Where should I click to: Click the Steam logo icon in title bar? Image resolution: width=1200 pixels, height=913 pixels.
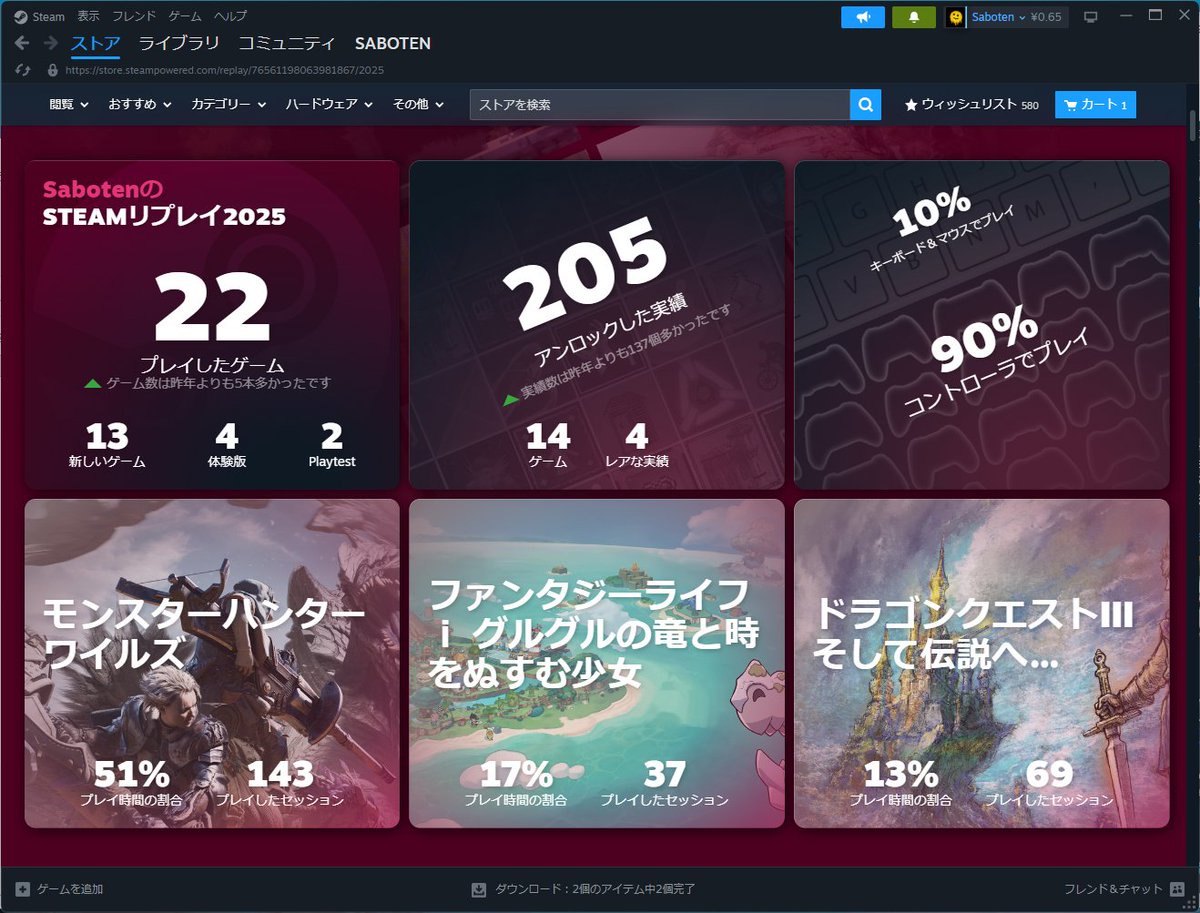click(x=21, y=16)
